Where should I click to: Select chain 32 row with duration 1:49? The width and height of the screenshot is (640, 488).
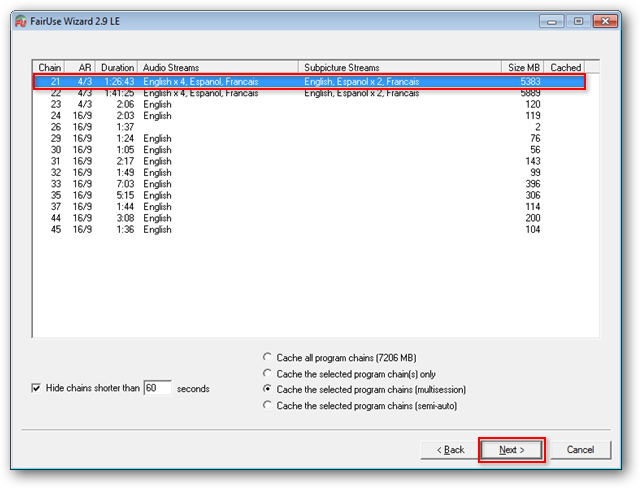pos(309,173)
